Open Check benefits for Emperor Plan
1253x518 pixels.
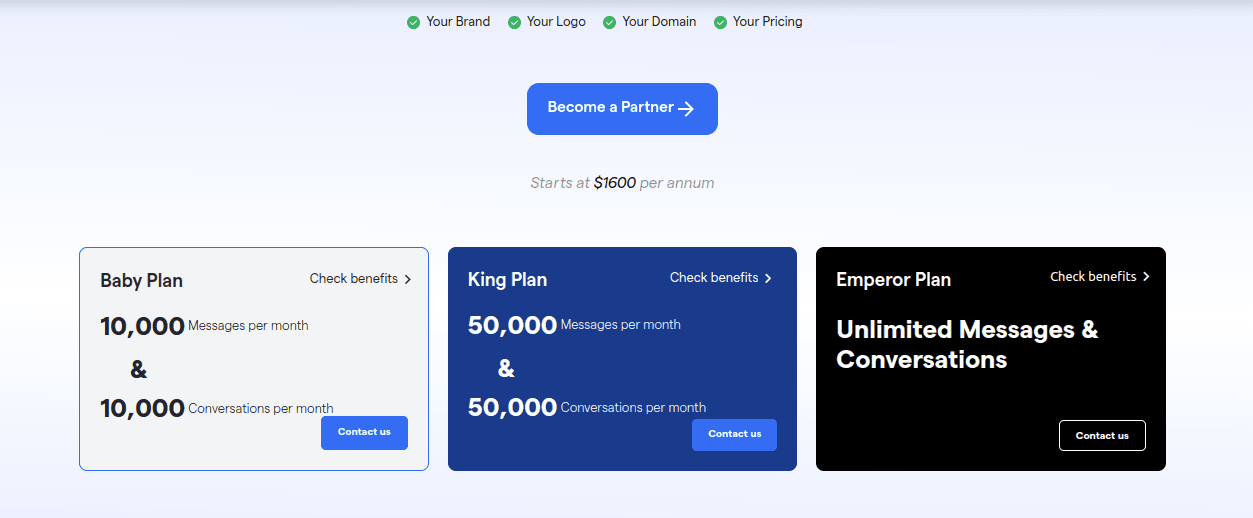click(1100, 276)
